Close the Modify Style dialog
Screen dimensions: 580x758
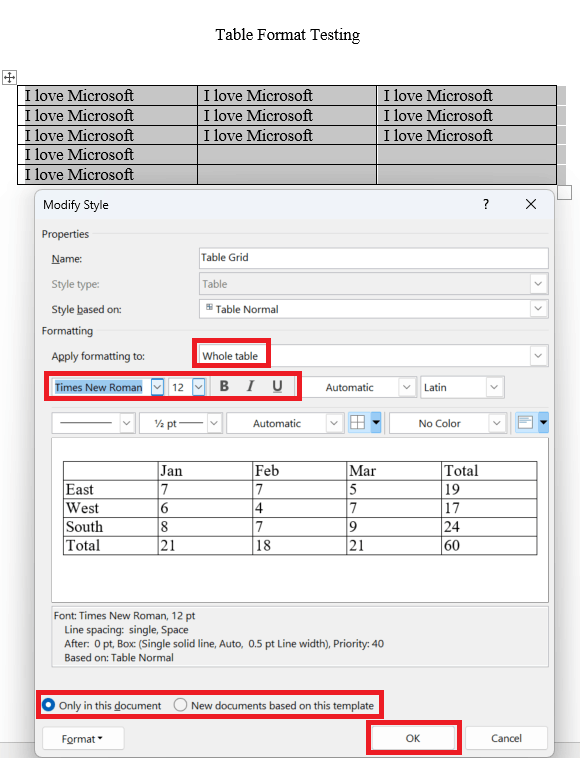click(x=531, y=204)
